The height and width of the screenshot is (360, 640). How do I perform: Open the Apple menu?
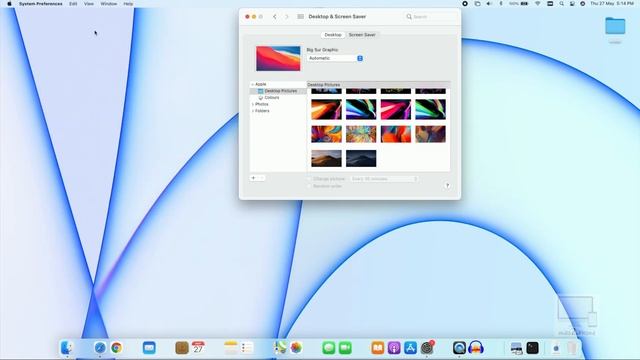[9, 4]
